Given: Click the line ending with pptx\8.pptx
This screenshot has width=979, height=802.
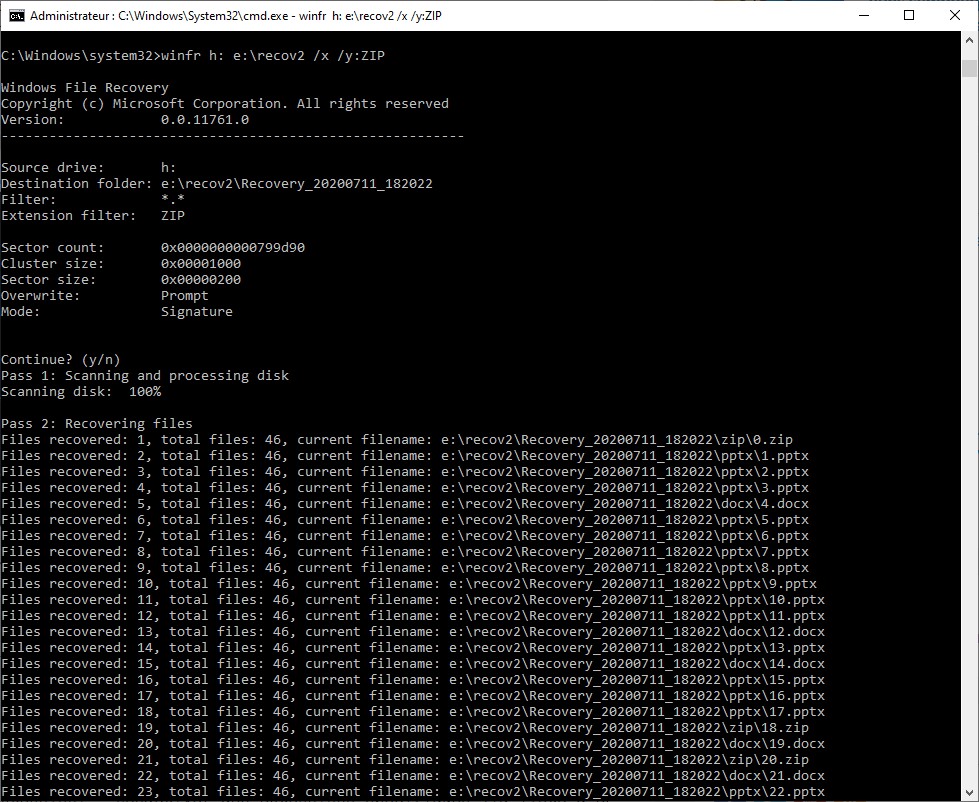Looking at the screenshot, I should [405, 568].
